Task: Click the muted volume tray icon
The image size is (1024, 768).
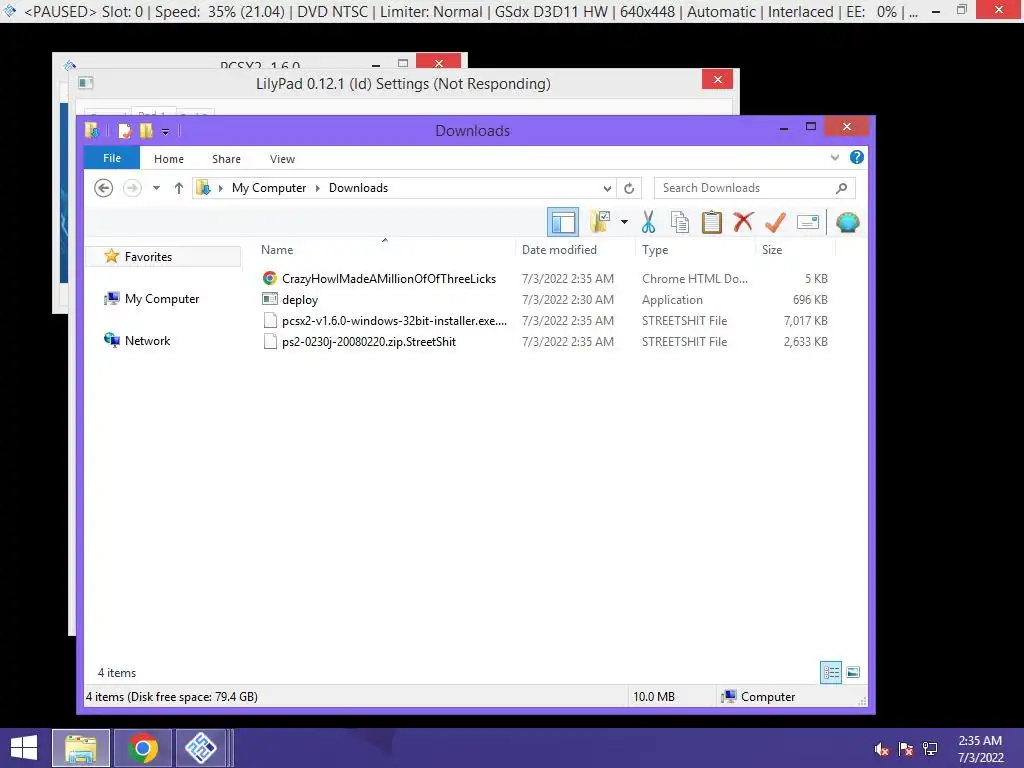Action: [x=882, y=749]
